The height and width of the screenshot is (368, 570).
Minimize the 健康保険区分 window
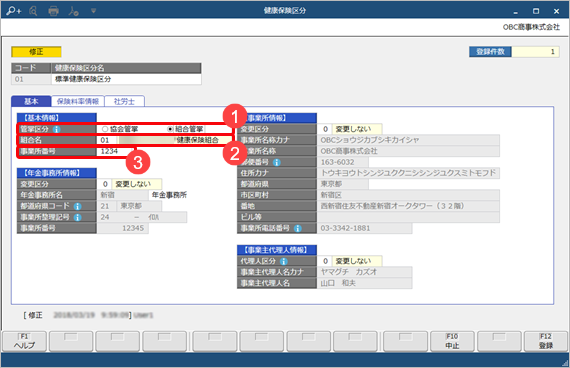point(515,12)
